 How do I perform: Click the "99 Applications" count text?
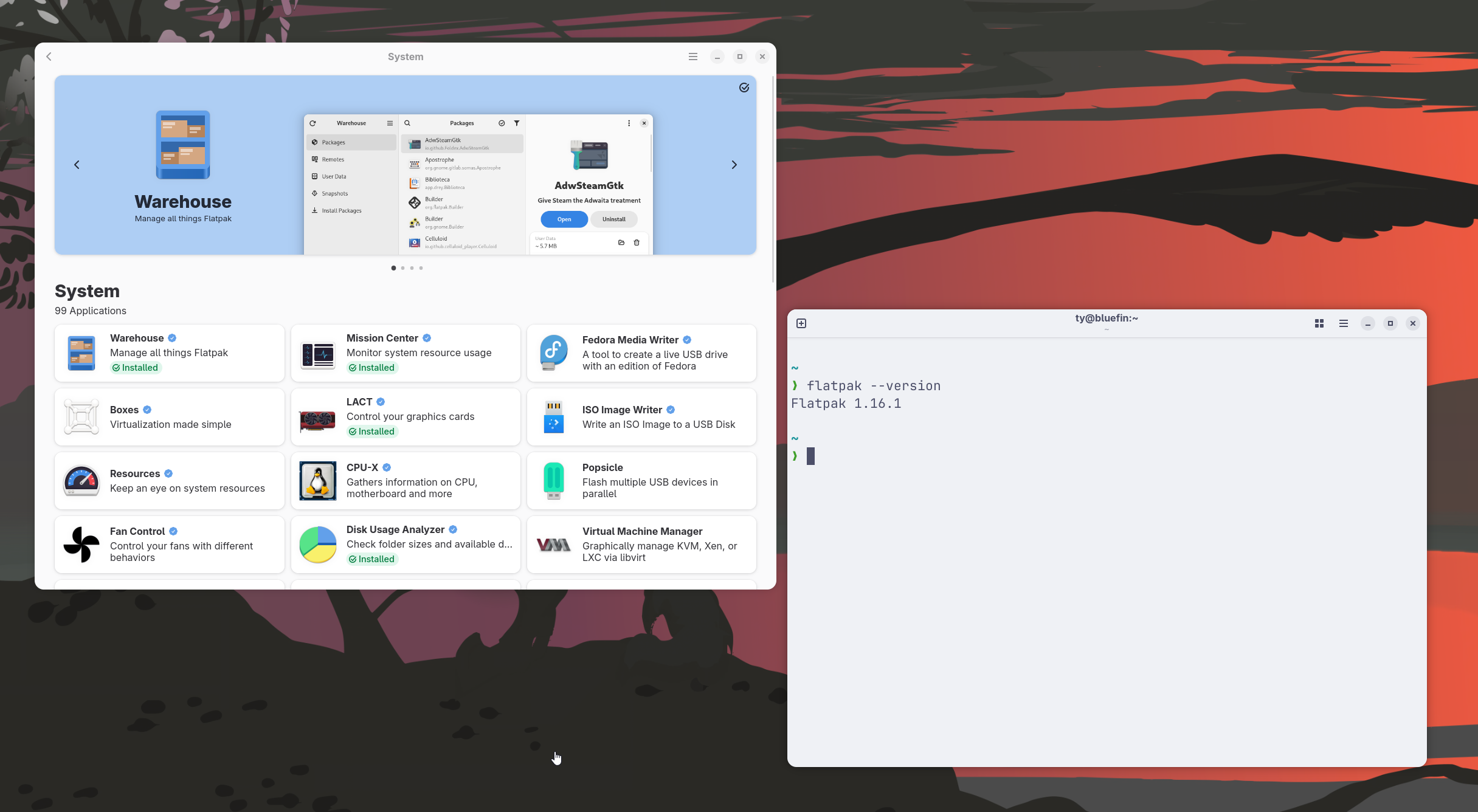[x=91, y=311]
